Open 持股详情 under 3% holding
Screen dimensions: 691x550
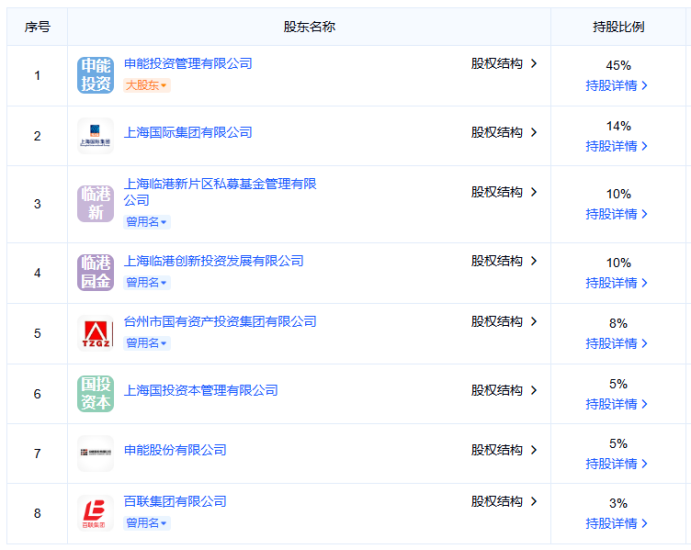coord(617,524)
